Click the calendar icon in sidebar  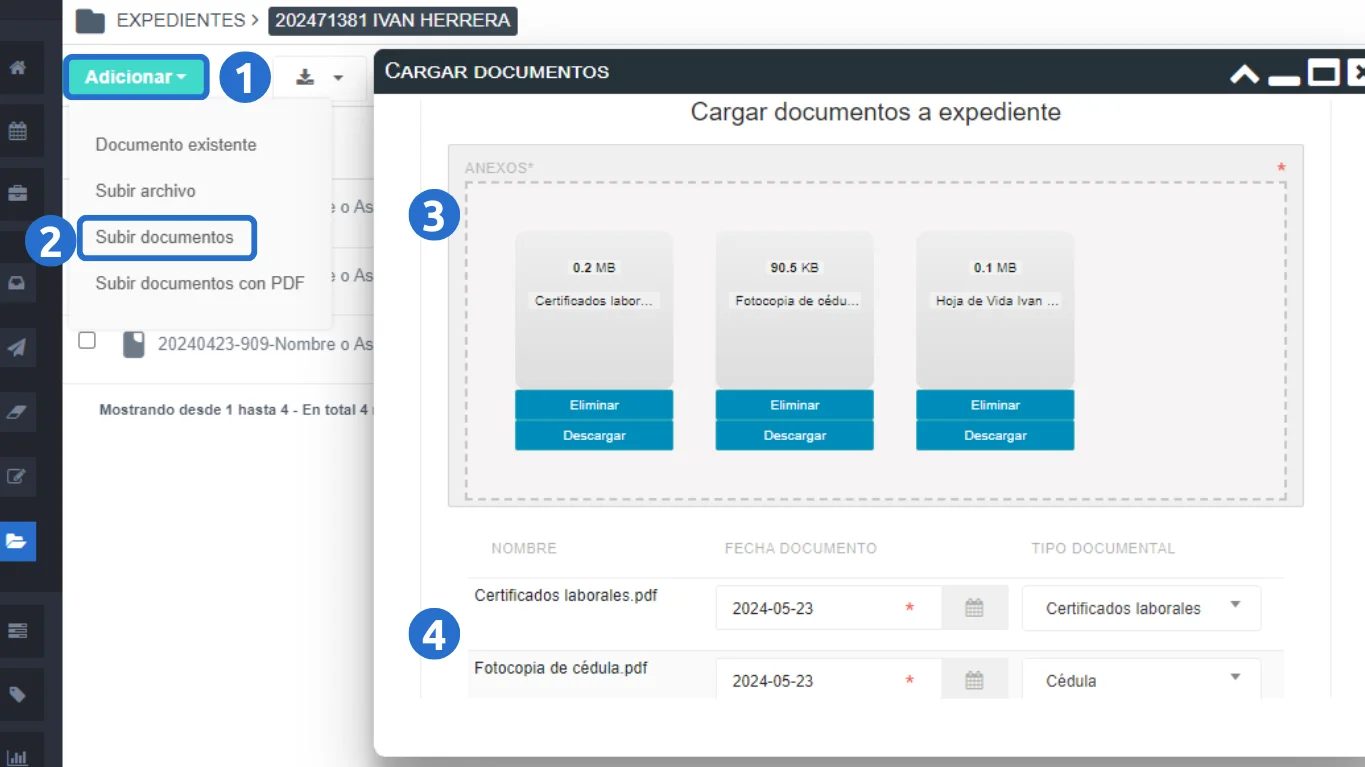click(x=17, y=131)
